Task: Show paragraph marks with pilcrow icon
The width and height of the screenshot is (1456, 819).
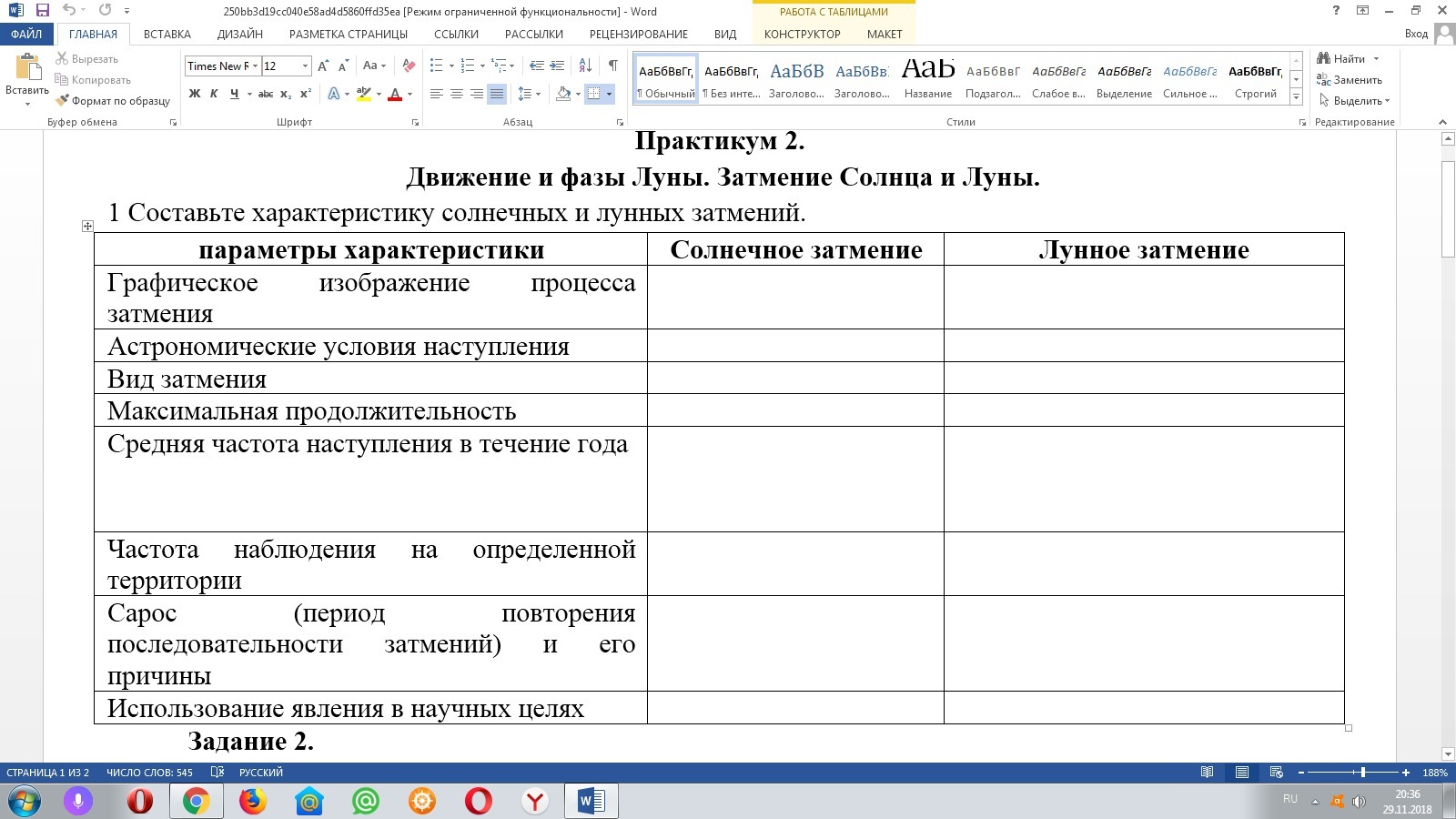Action: 612,66
